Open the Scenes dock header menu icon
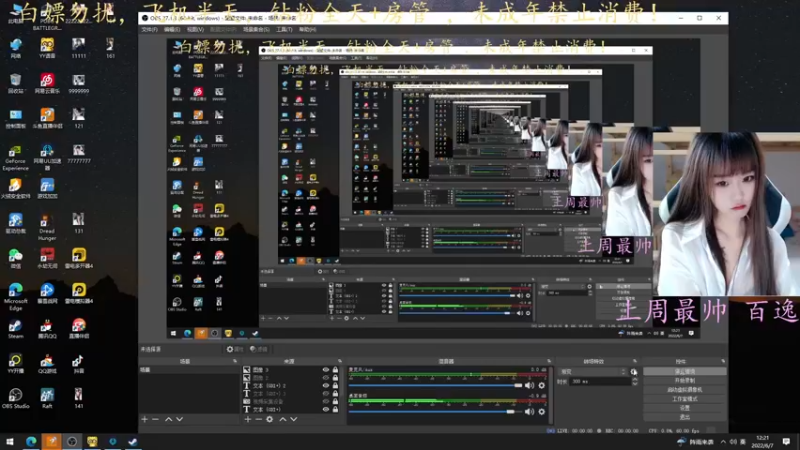800x450 pixels. pos(235,361)
